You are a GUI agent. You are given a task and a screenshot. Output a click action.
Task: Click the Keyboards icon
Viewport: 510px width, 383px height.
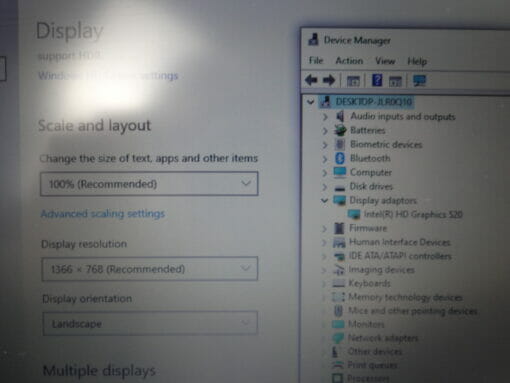[339, 284]
